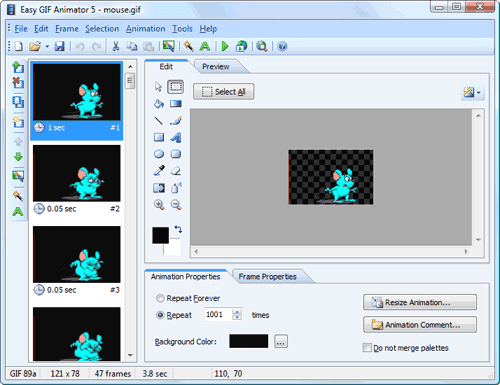This screenshot has width=500, height=385.
Task: Switch to the Frame Properties tab
Action: click(x=268, y=277)
